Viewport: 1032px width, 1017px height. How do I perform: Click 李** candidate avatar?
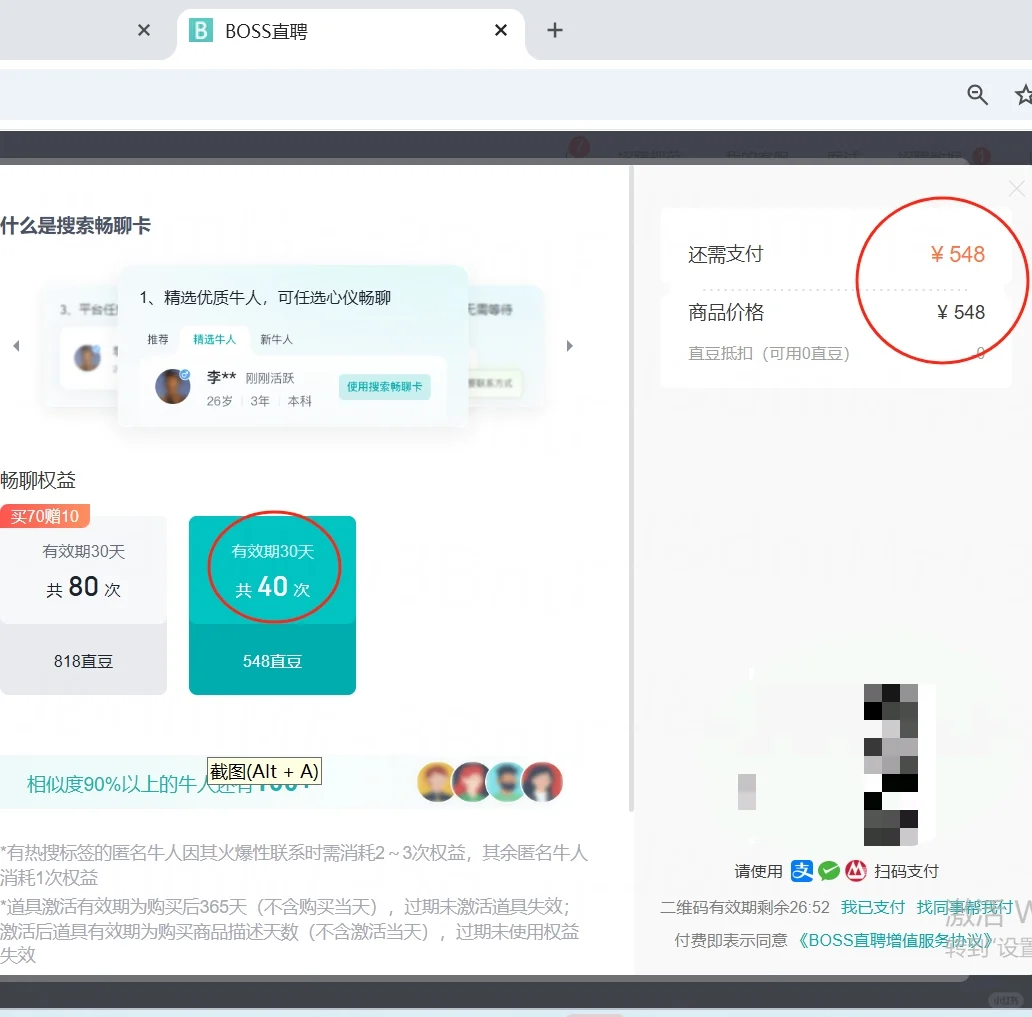coord(172,386)
